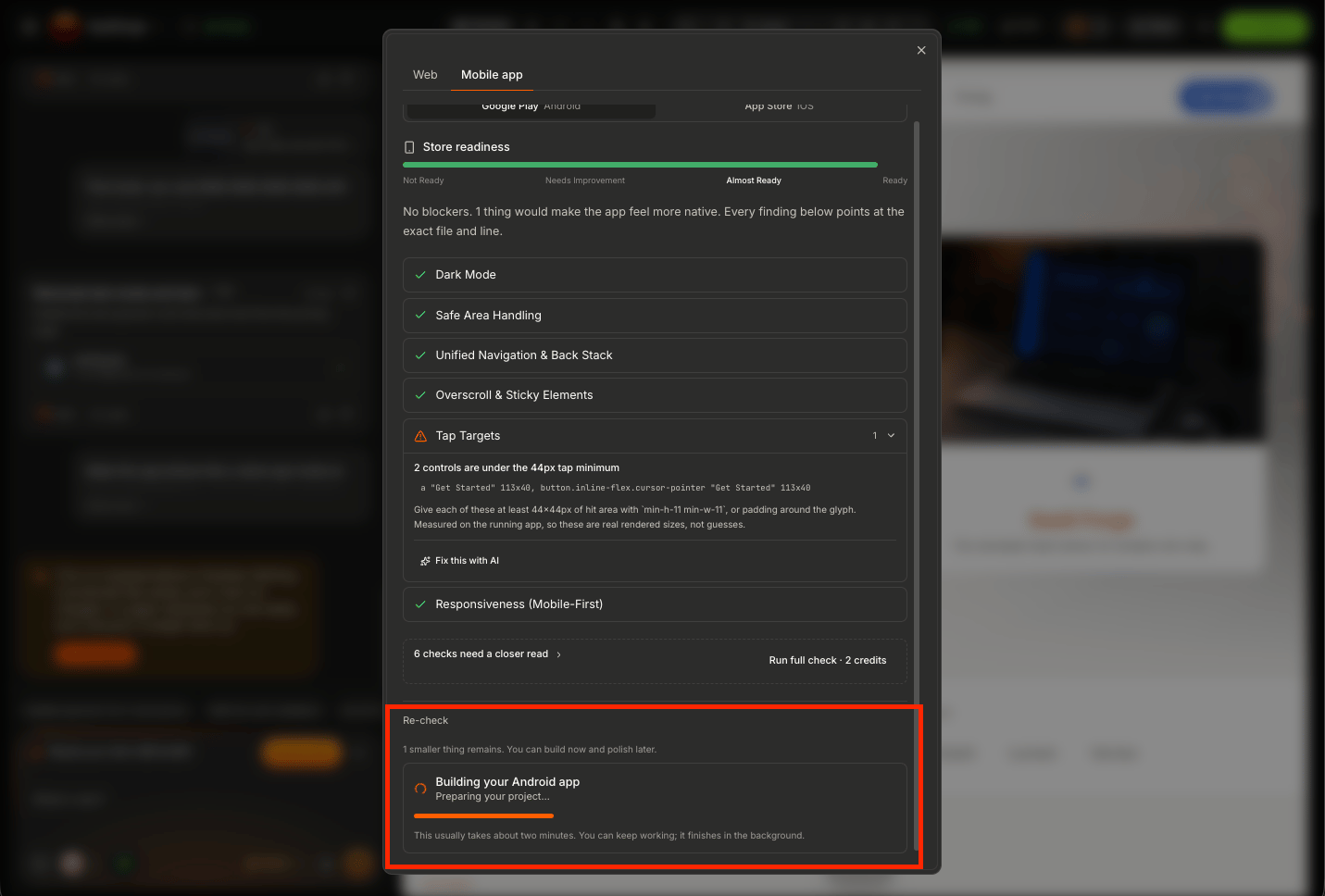Close the store readiness dialog
This screenshot has height=896, width=1325.
tap(921, 50)
